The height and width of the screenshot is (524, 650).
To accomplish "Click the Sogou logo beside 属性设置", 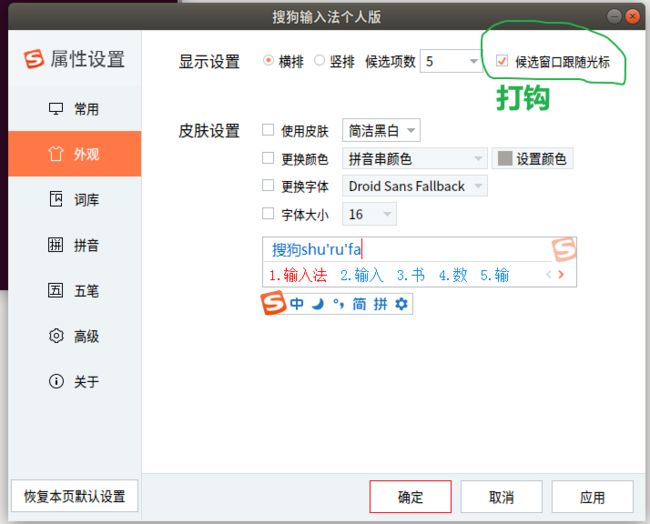I will pos(34,58).
